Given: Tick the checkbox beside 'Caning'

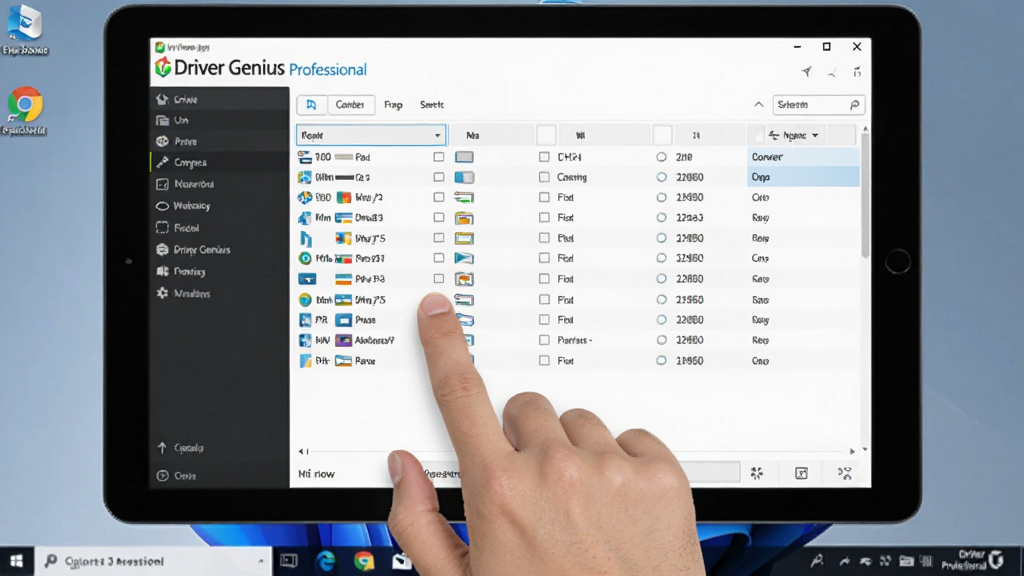Looking at the screenshot, I should coord(544,177).
